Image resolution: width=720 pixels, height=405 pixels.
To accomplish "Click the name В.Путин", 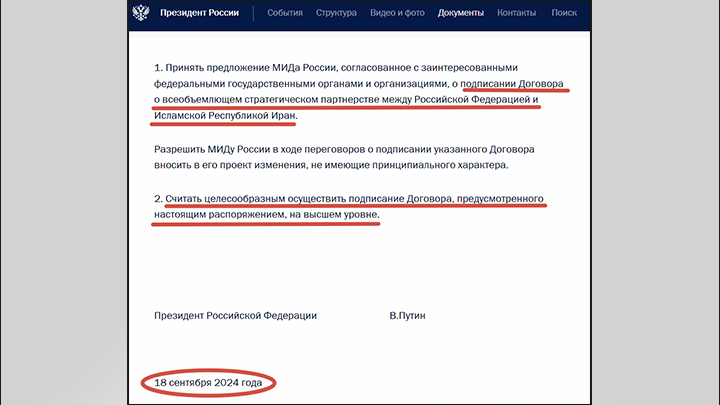I will pos(407,316).
